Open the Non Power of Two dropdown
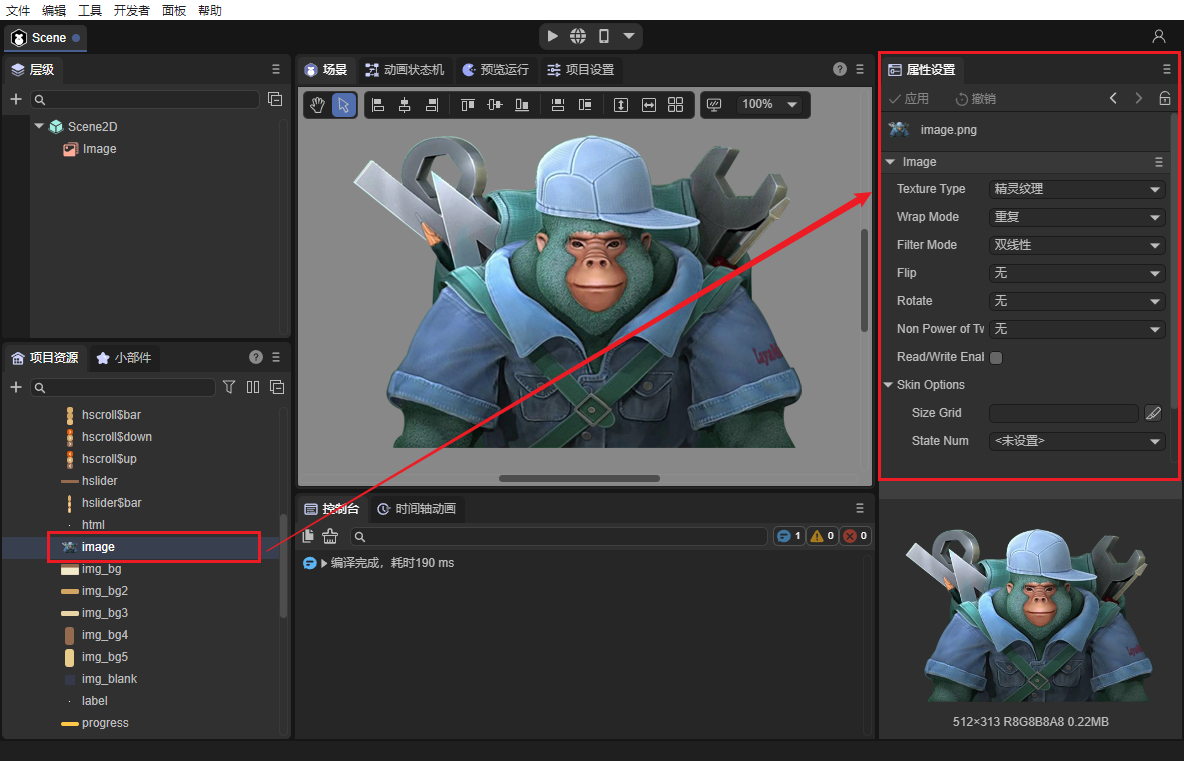The image size is (1184, 761). tap(1077, 329)
